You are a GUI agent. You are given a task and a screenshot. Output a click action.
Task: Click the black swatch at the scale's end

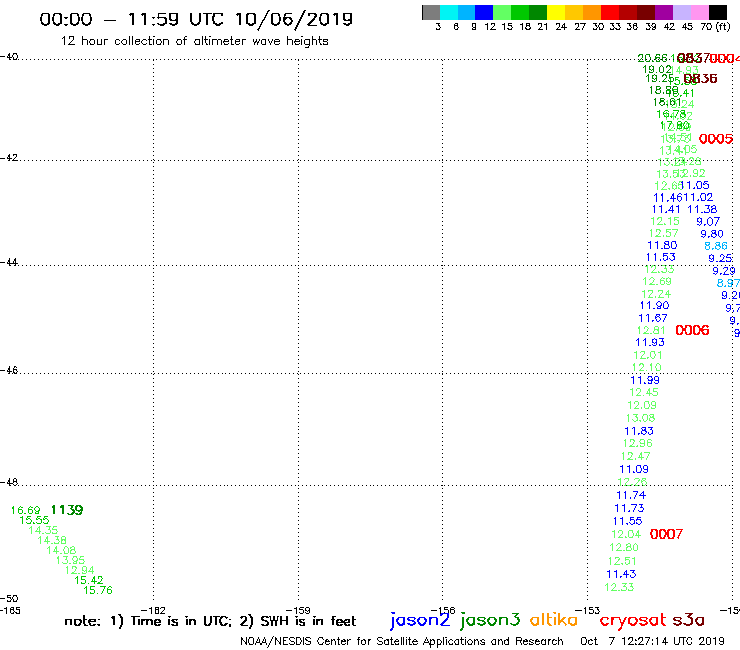click(718, 12)
